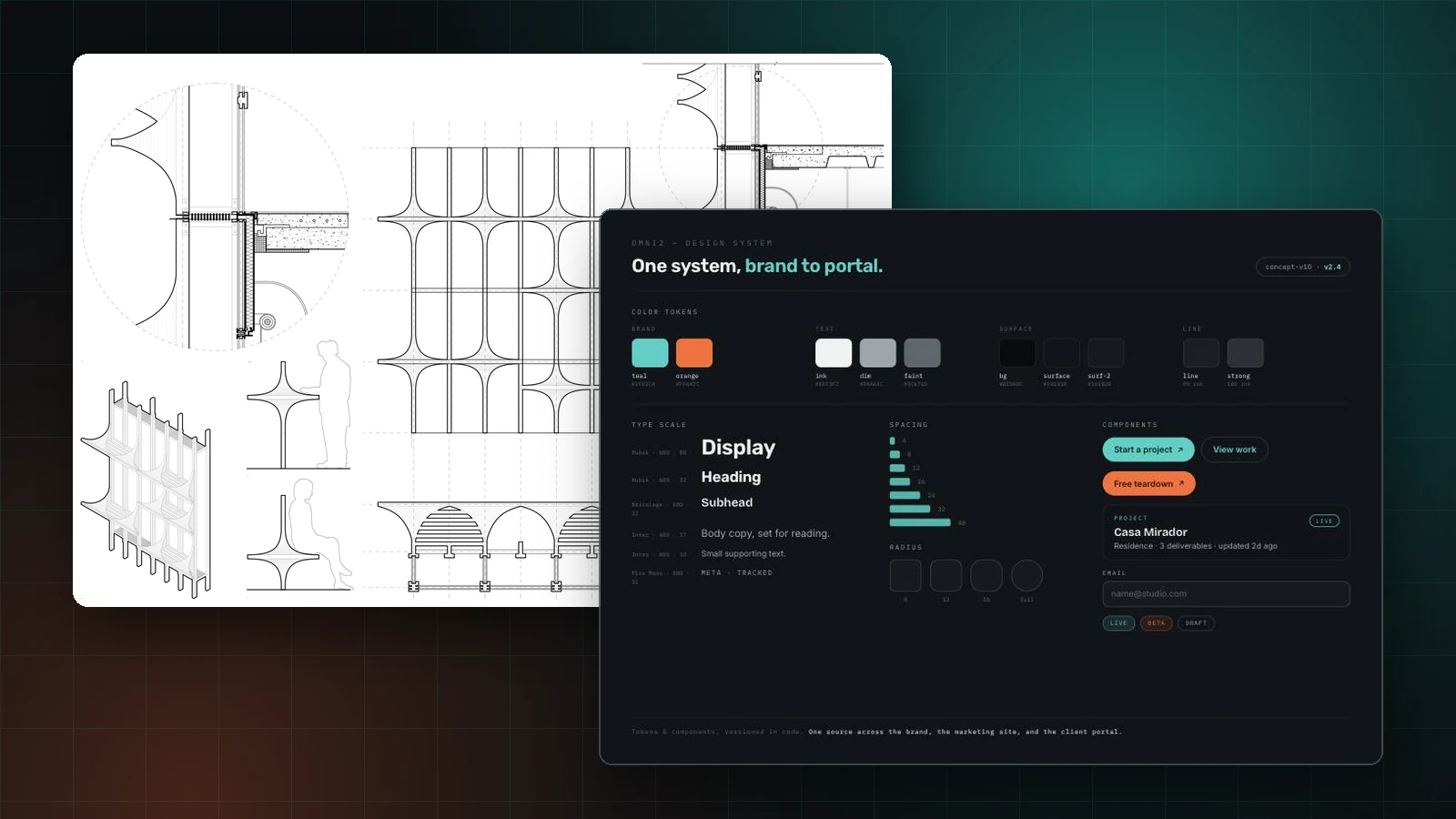Image resolution: width=1456 pixels, height=819 pixels.
Task: Select the radius 16 sample square
Action: pyautogui.click(x=986, y=575)
